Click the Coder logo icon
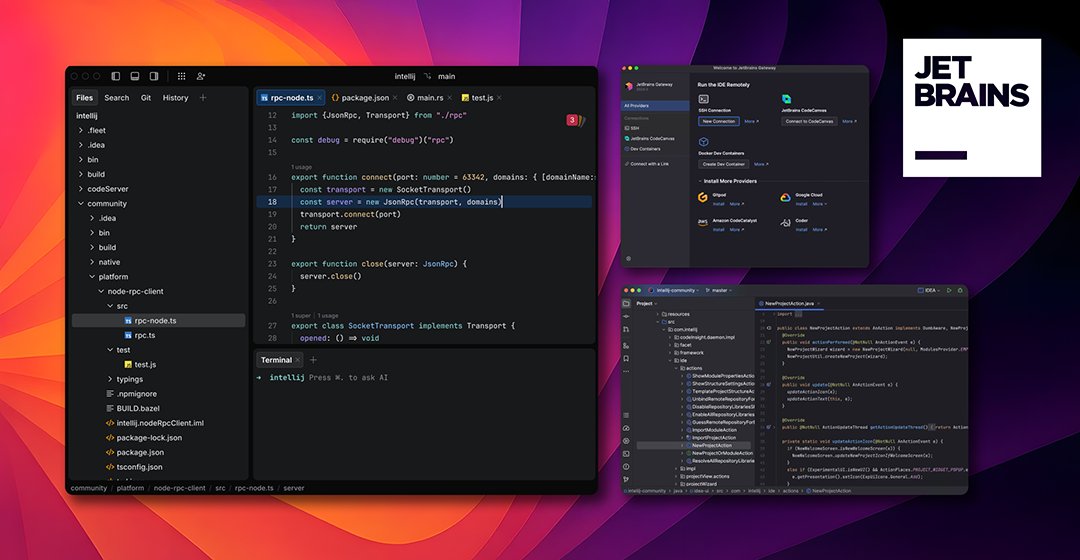This screenshot has width=1080, height=560. tap(785, 222)
